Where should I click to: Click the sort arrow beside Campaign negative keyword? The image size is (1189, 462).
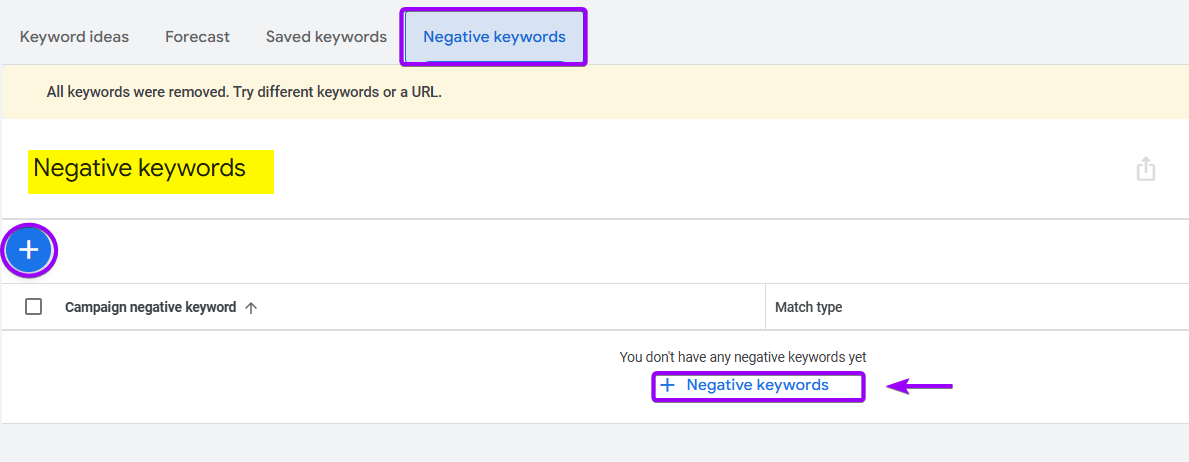tap(251, 308)
